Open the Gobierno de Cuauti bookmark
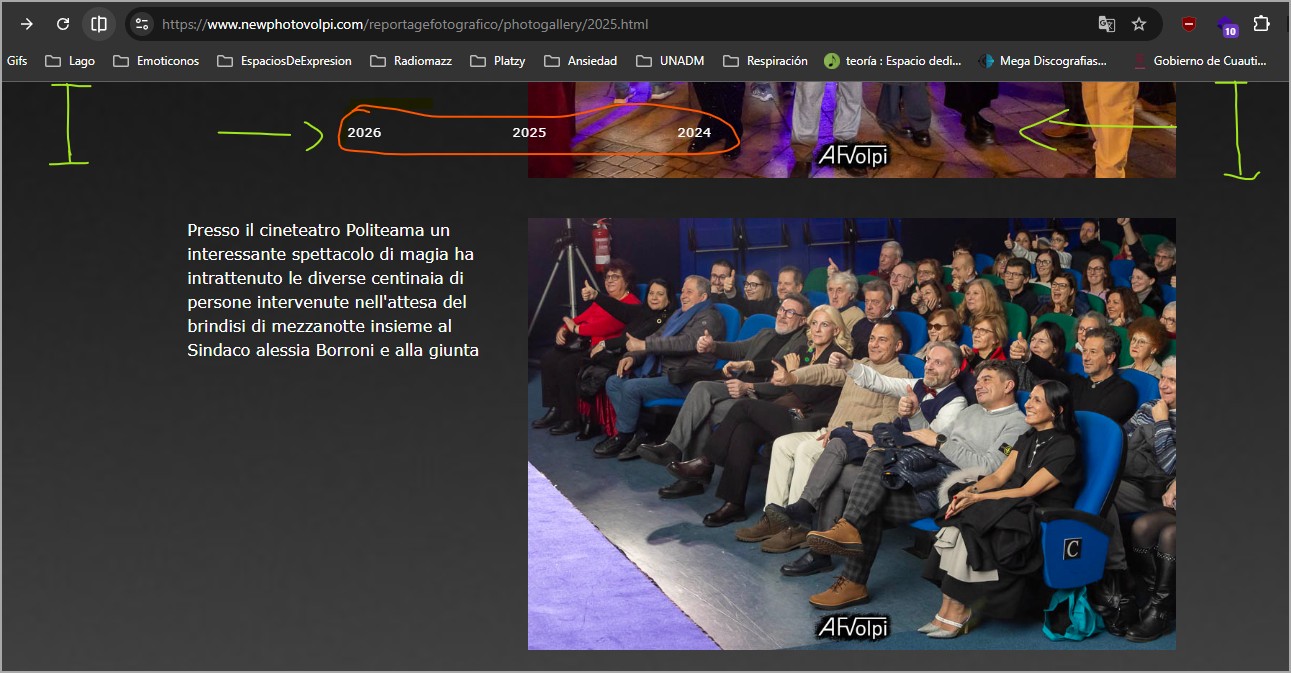 (x=1199, y=61)
